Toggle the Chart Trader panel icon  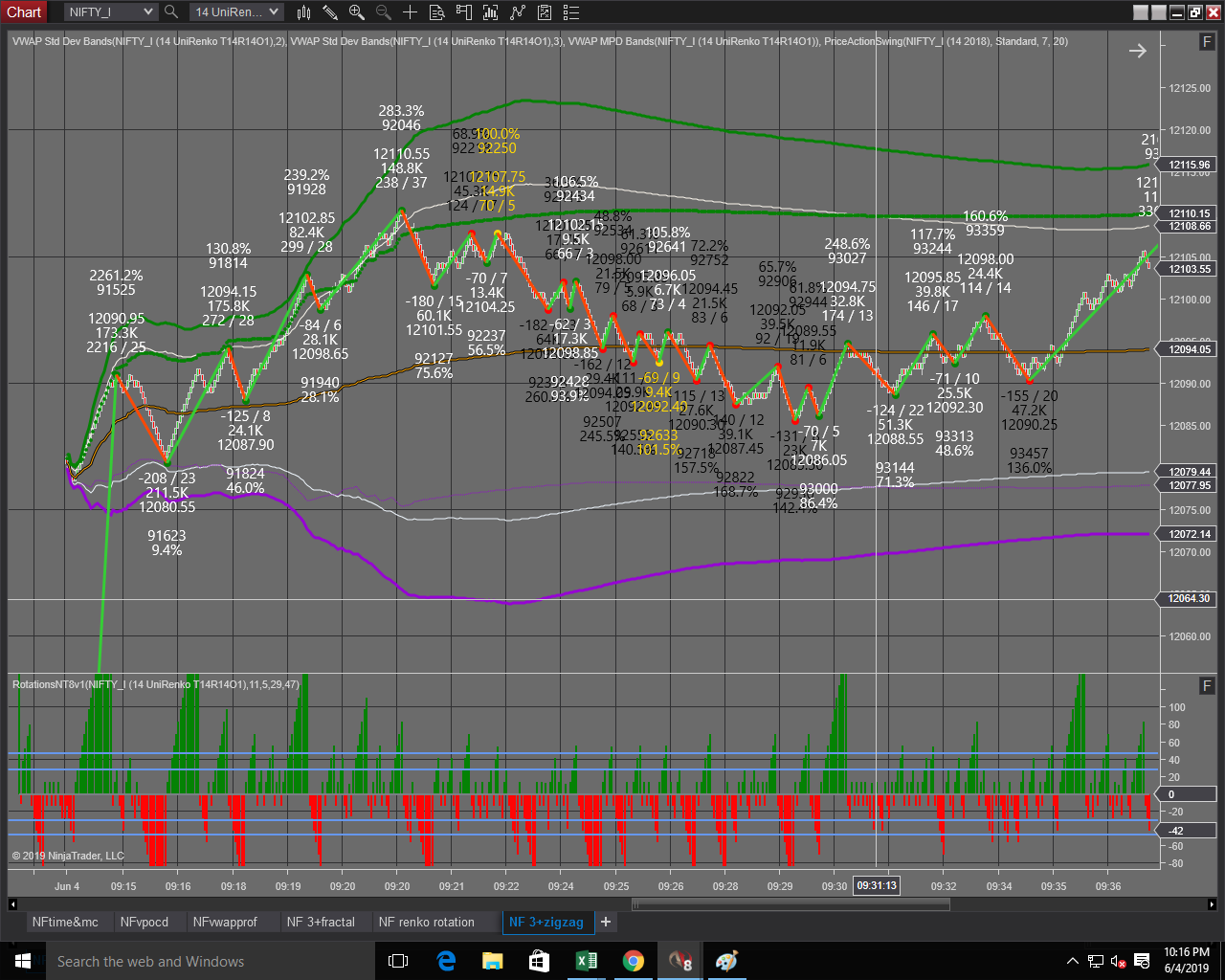464,12
